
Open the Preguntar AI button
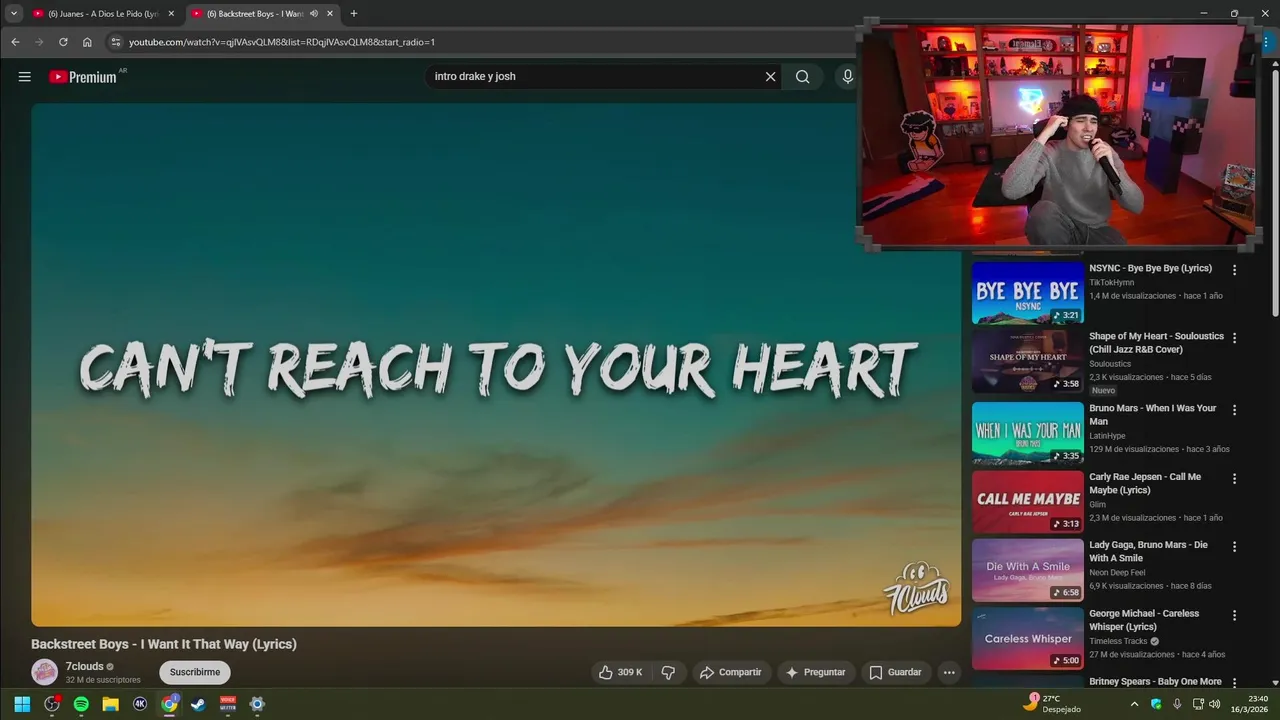[816, 672]
